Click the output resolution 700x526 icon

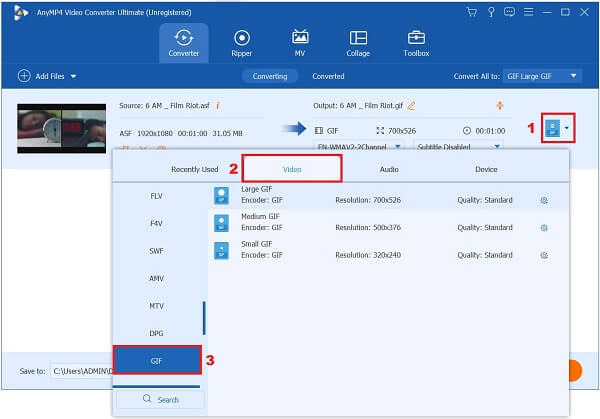pyautogui.click(x=380, y=131)
